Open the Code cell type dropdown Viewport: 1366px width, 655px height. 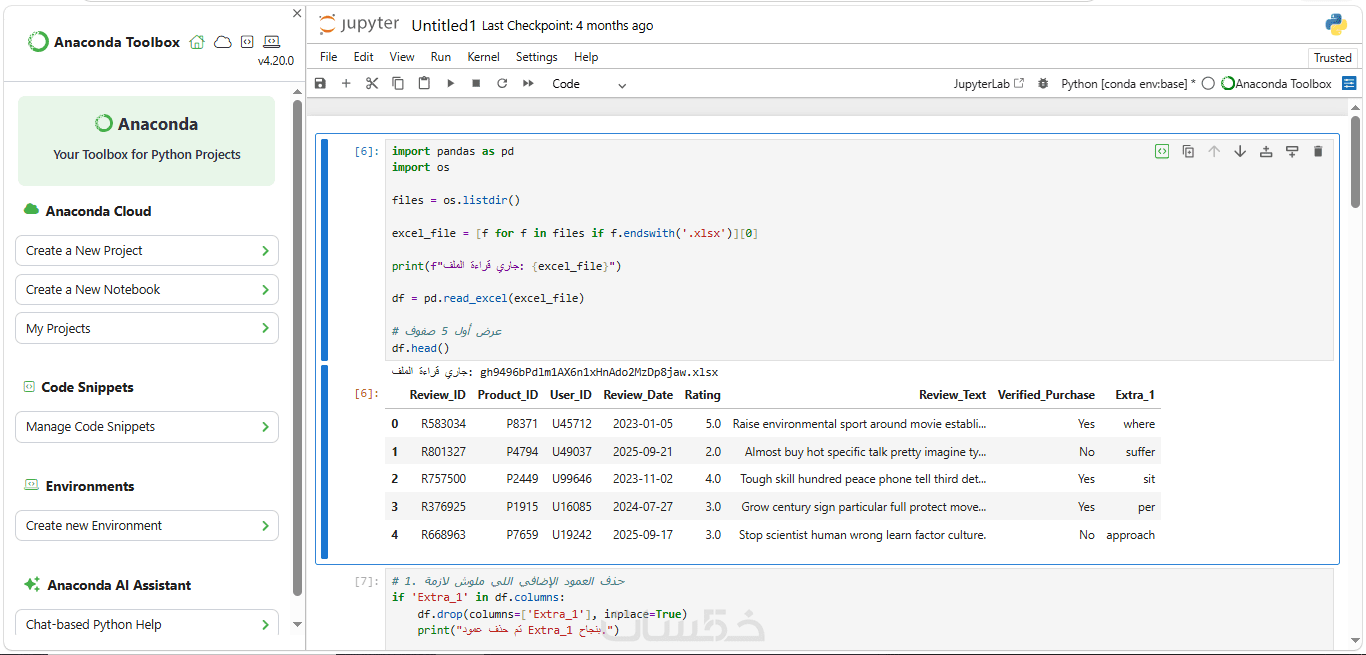point(589,84)
